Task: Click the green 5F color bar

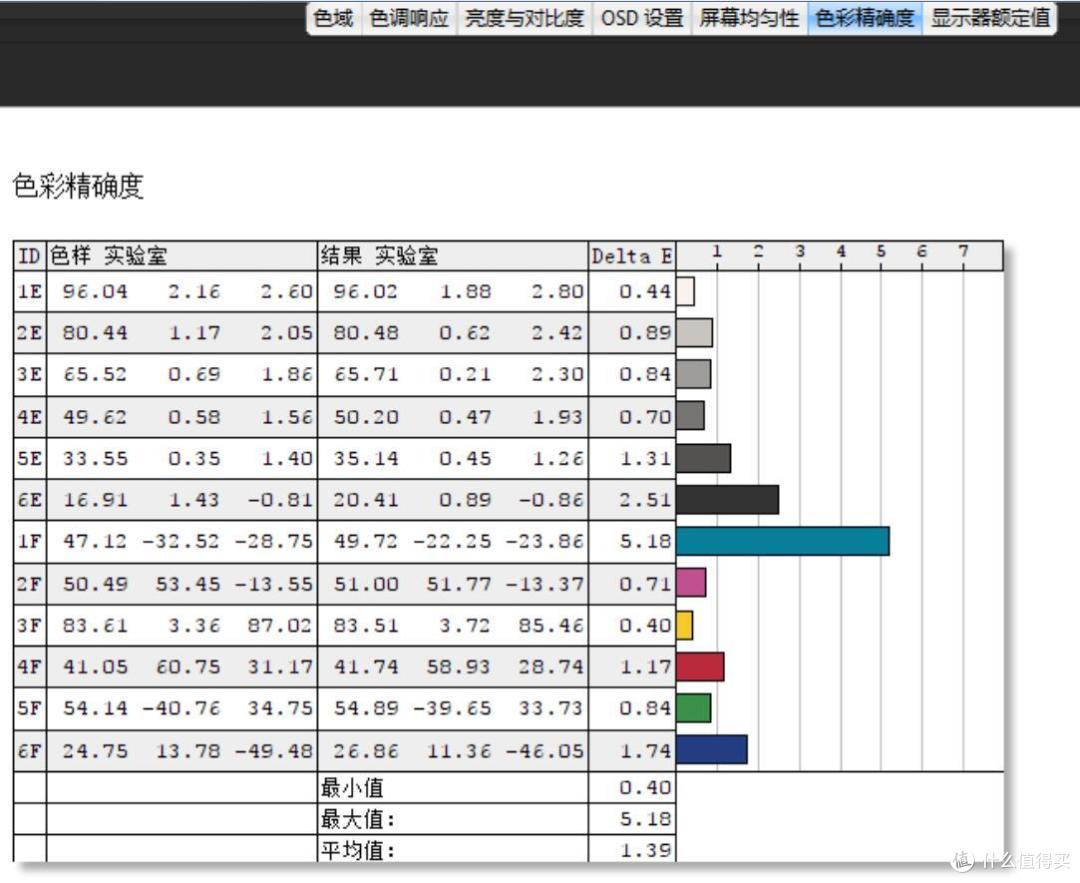Action: click(694, 708)
